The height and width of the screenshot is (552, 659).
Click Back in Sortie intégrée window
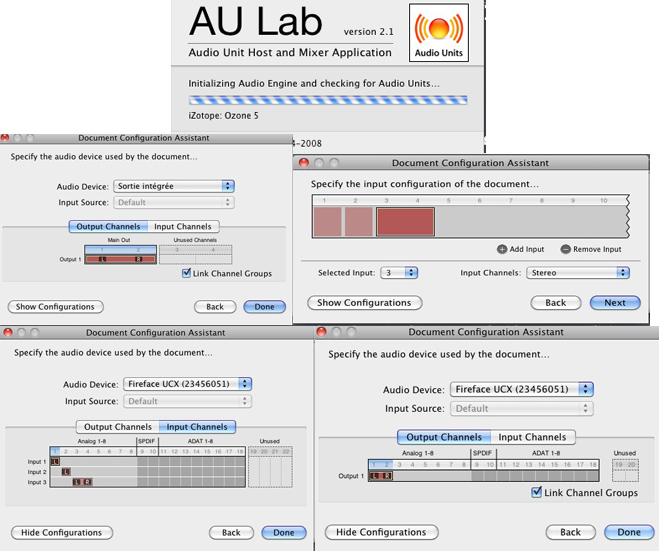(215, 307)
